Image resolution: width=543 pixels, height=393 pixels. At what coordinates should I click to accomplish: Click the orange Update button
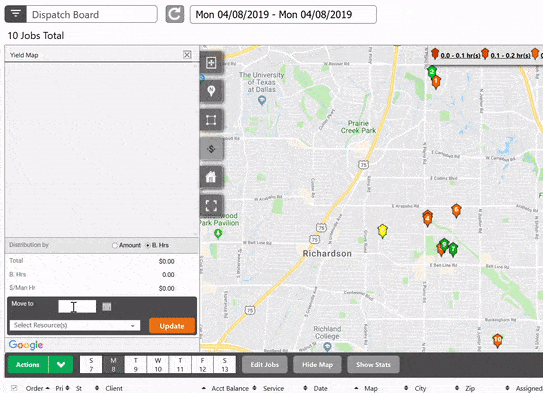tap(172, 326)
